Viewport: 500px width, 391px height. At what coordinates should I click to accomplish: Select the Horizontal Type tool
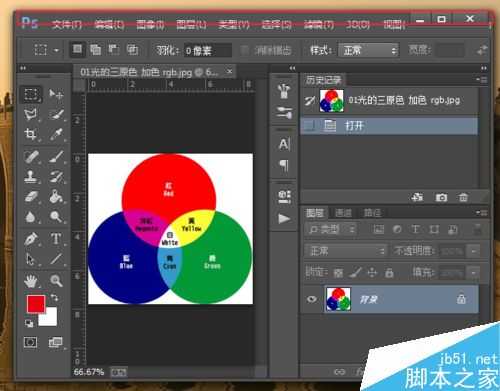tap(56, 239)
